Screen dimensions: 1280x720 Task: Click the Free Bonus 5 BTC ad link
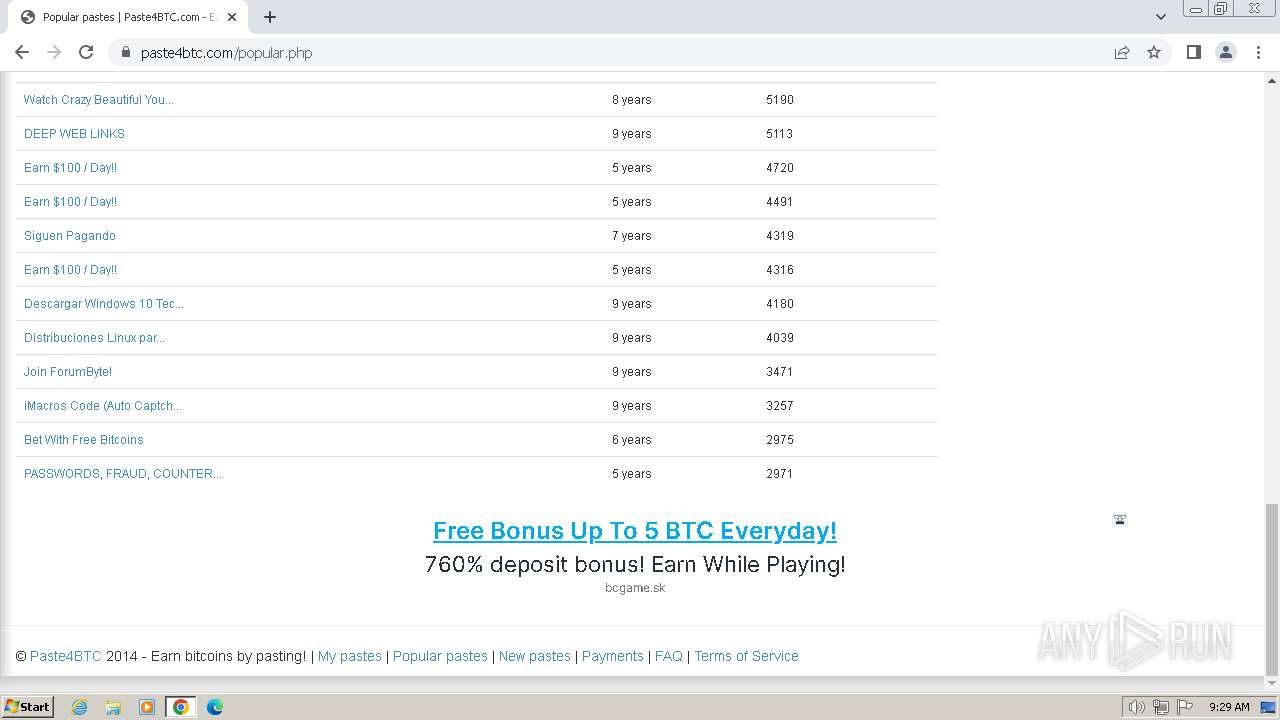(x=635, y=531)
